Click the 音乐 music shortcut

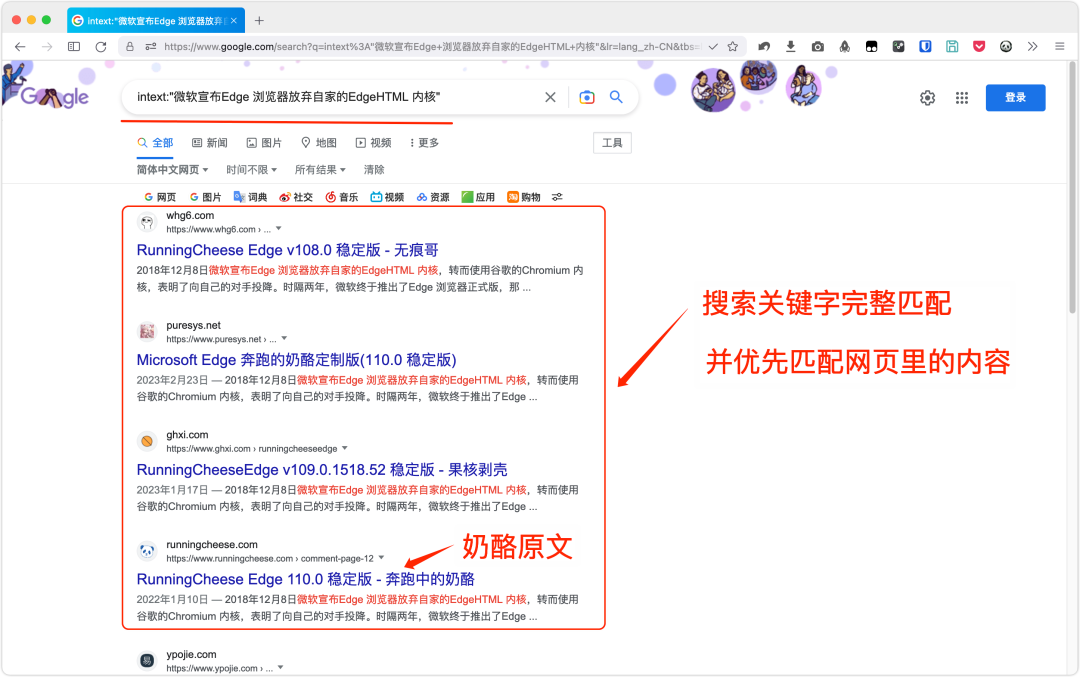coord(342,197)
